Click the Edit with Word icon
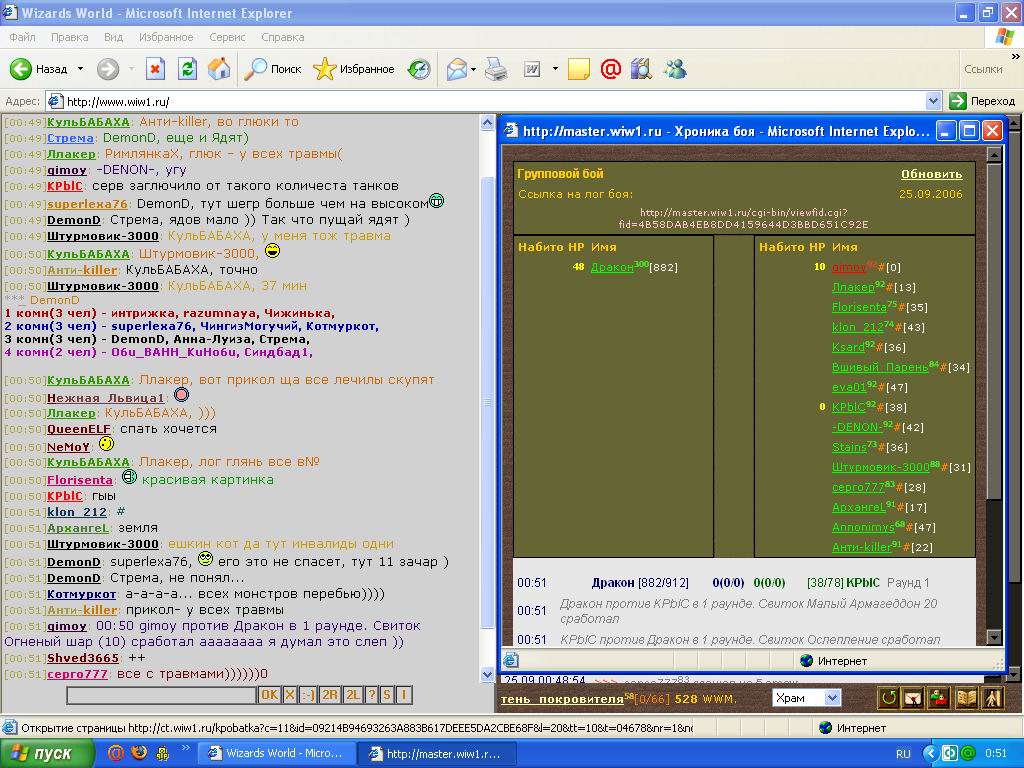This screenshot has width=1024, height=768. click(x=532, y=69)
